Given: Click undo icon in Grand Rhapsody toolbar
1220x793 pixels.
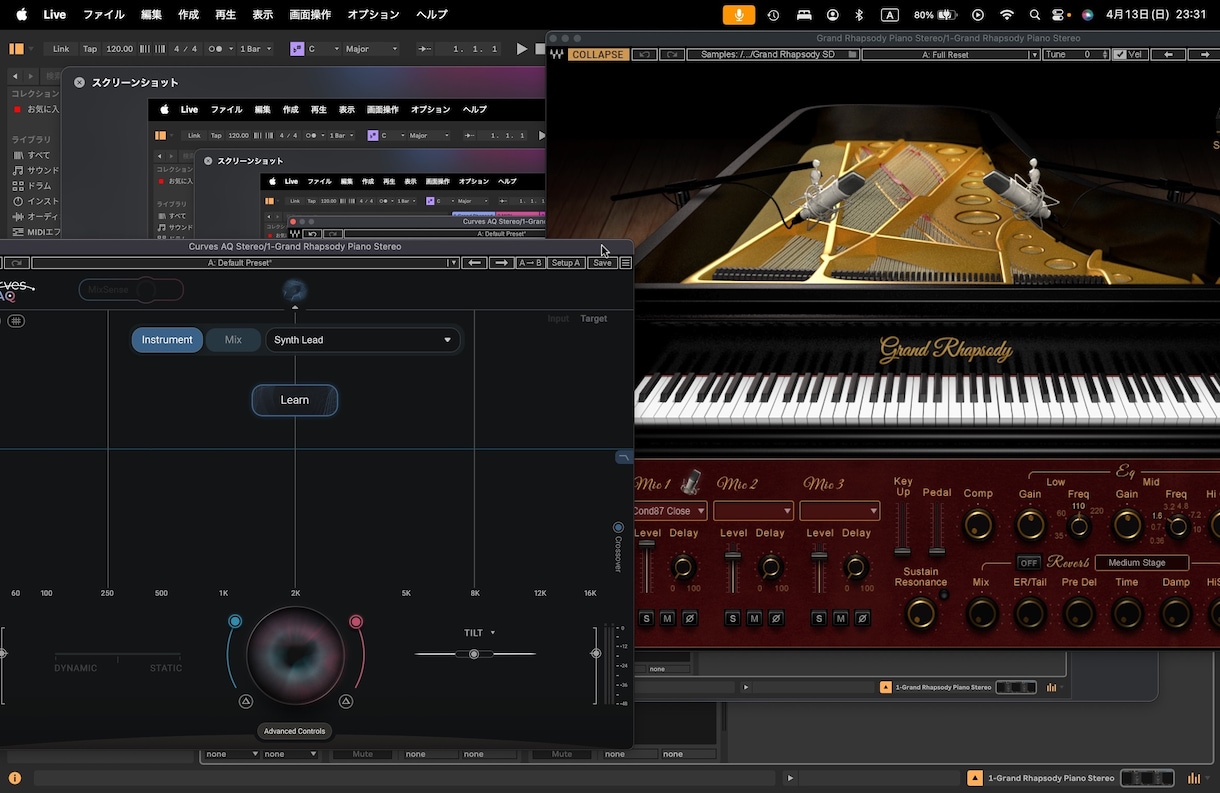Looking at the screenshot, I should click(645, 55).
